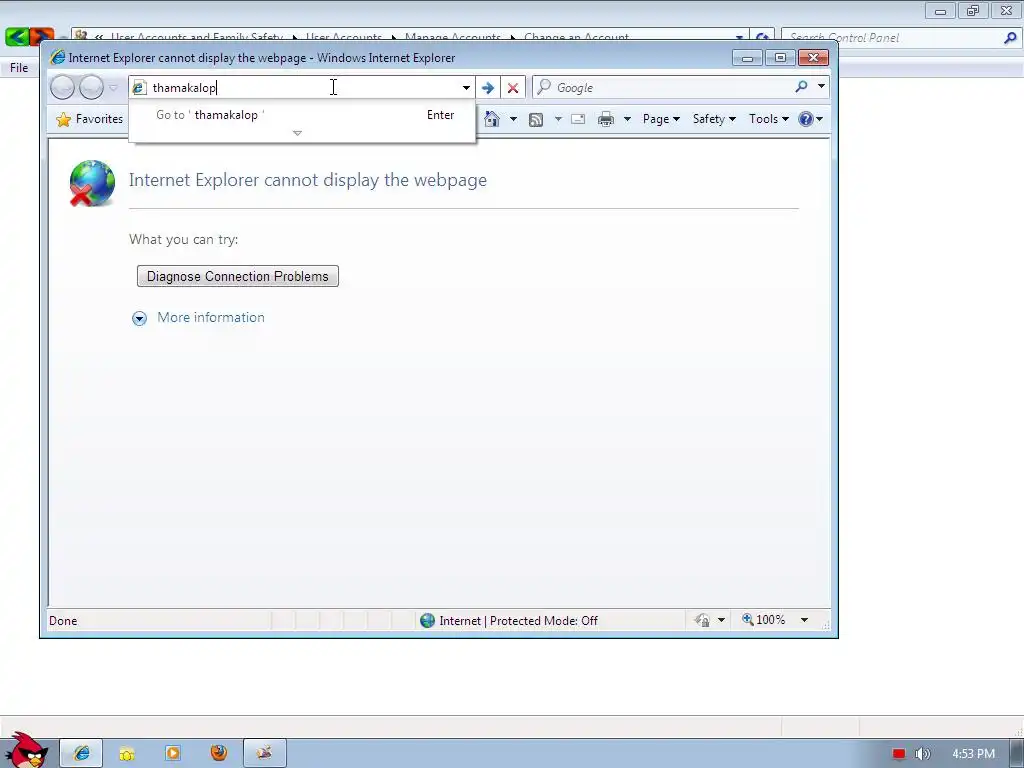Click the Read Mail envelope icon

(578, 119)
